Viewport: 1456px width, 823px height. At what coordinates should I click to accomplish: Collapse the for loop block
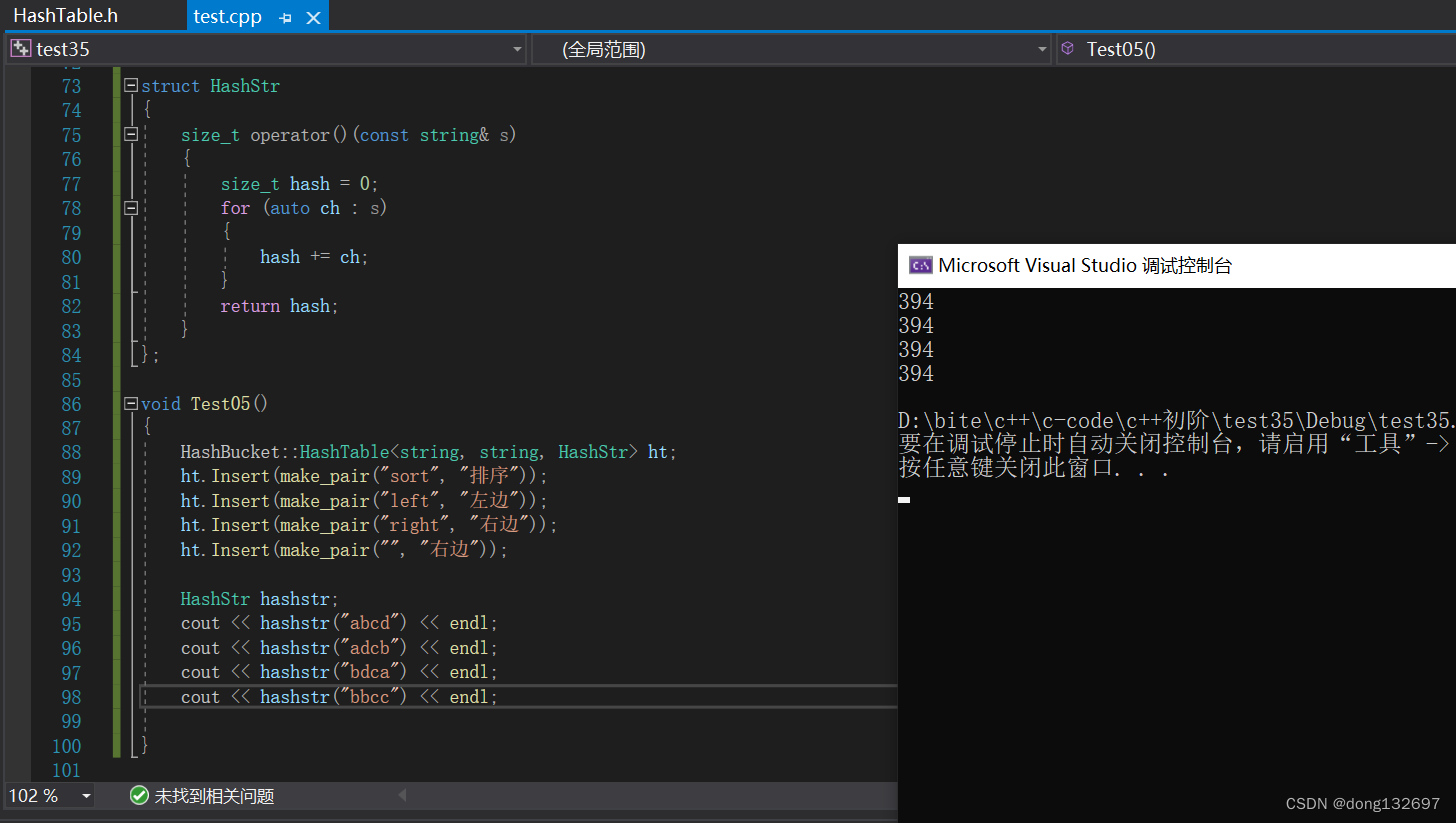130,208
